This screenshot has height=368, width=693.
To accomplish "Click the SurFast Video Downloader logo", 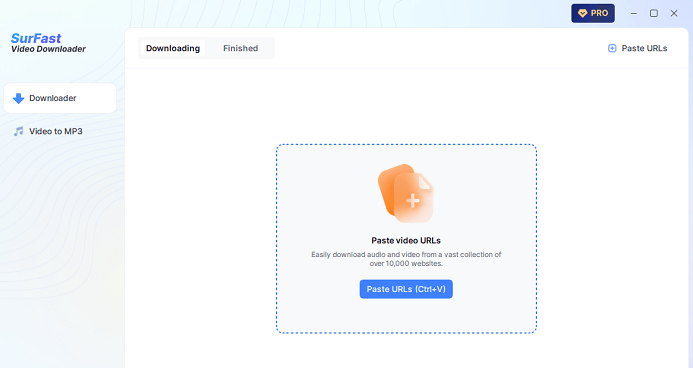I will 48,43.
